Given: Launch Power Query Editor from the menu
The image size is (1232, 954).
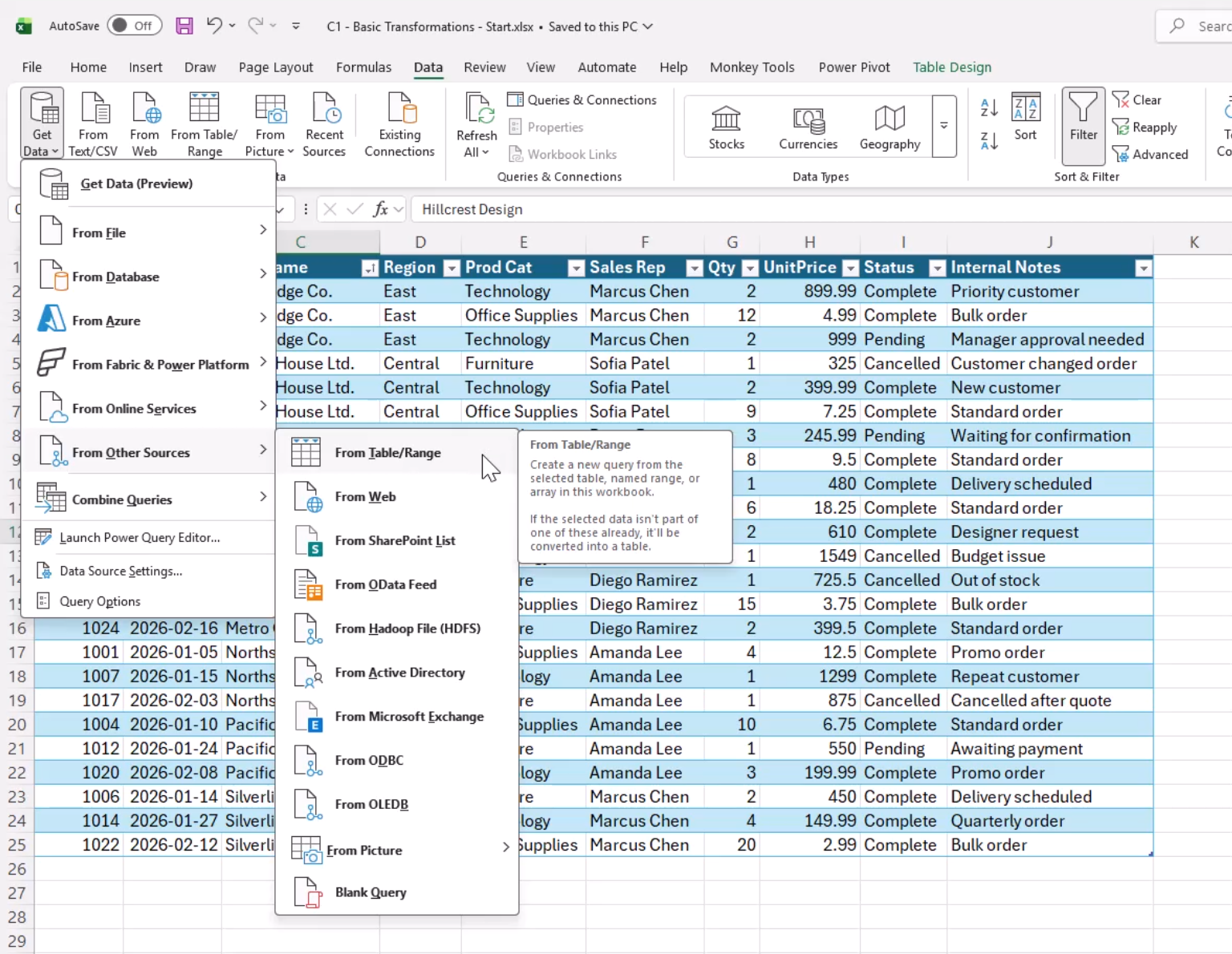Looking at the screenshot, I should point(140,537).
